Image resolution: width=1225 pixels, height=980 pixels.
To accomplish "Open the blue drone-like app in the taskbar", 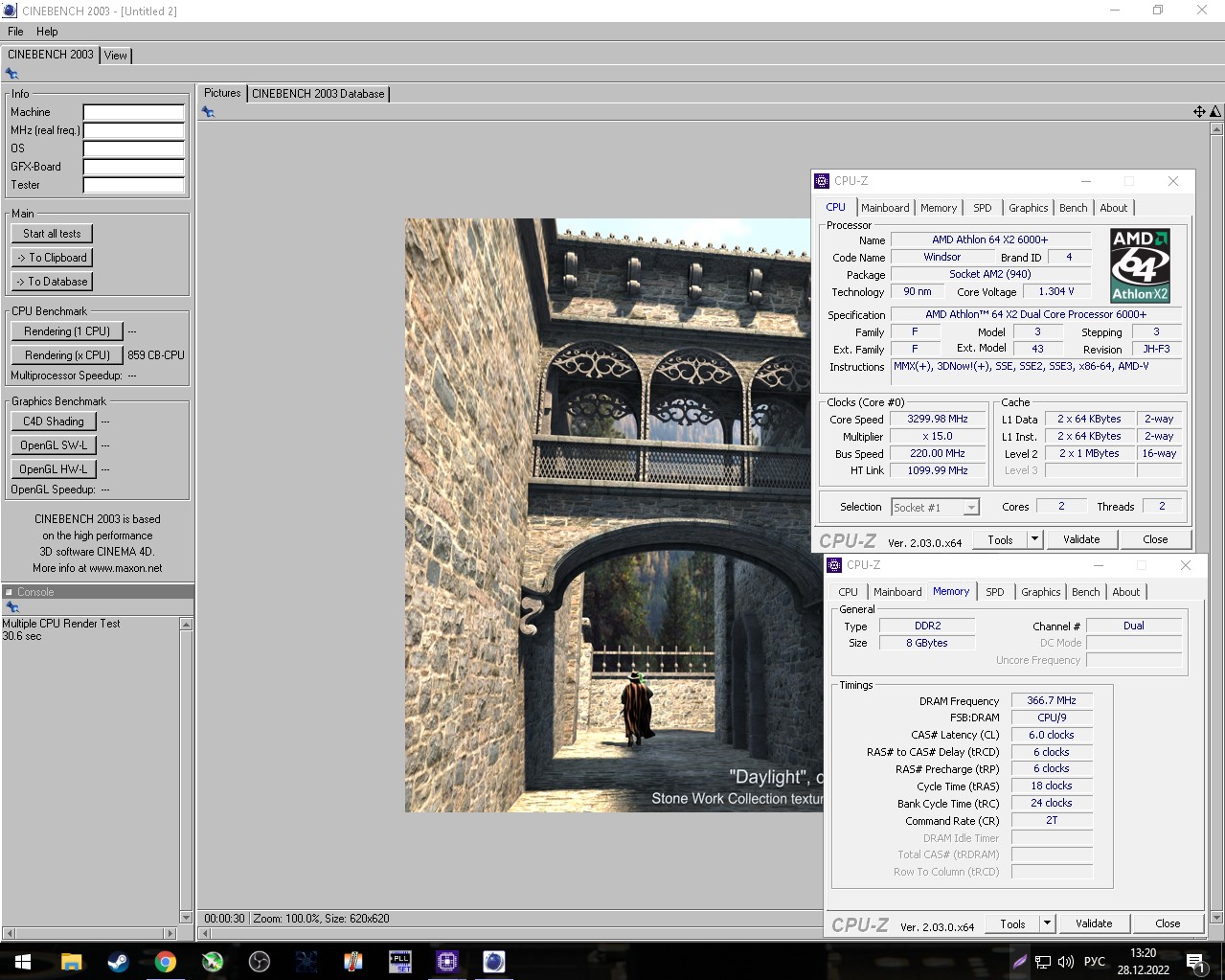I will (306, 962).
